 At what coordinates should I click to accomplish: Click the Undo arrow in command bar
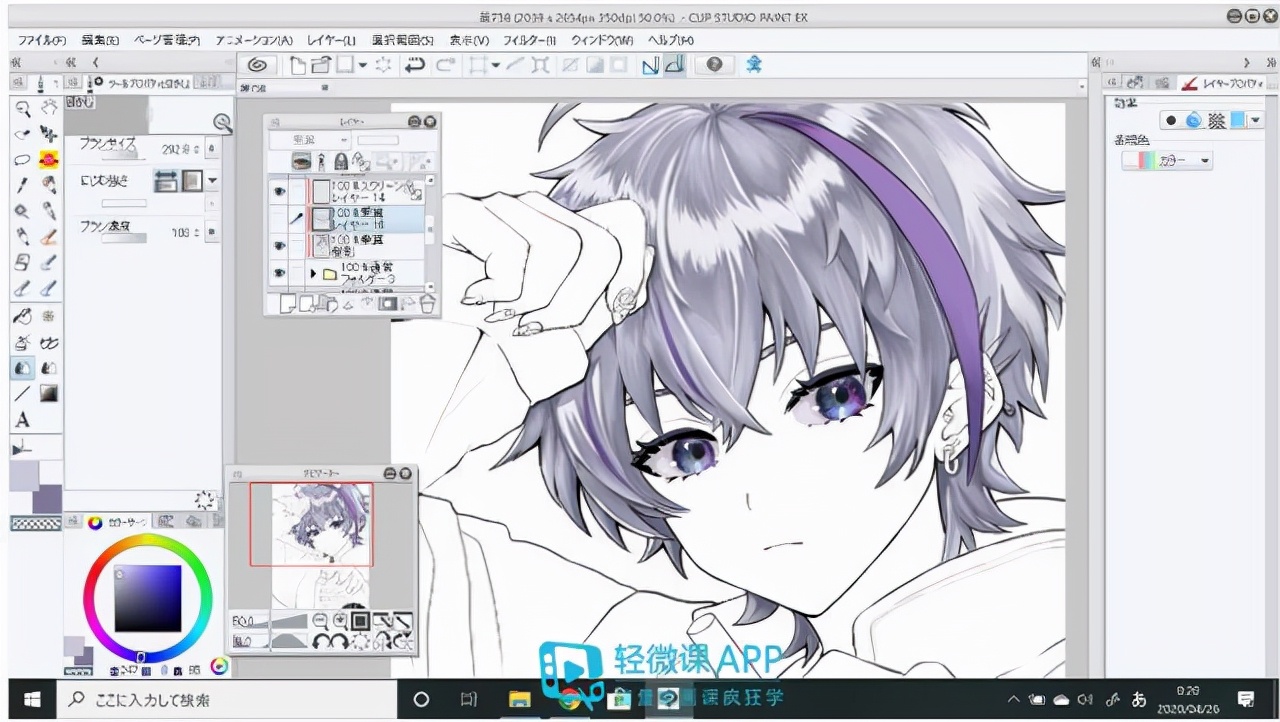click(x=414, y=65)
